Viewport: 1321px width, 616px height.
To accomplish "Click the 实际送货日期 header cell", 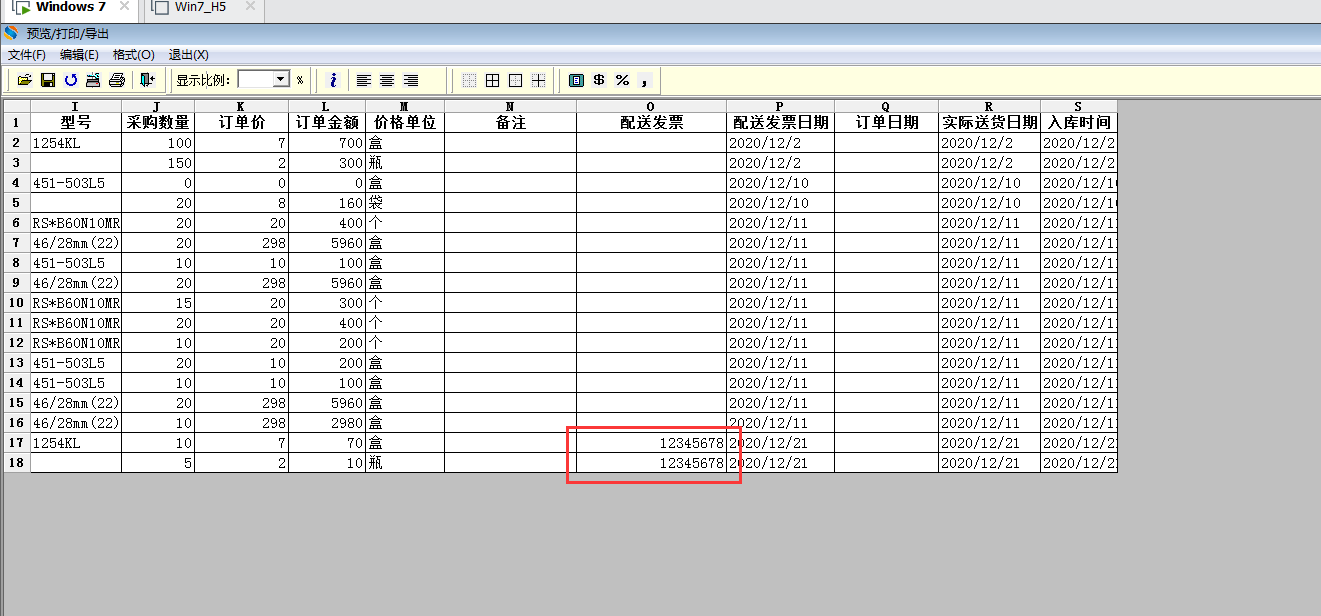I will pyautogui.click(x=989, y=122).
